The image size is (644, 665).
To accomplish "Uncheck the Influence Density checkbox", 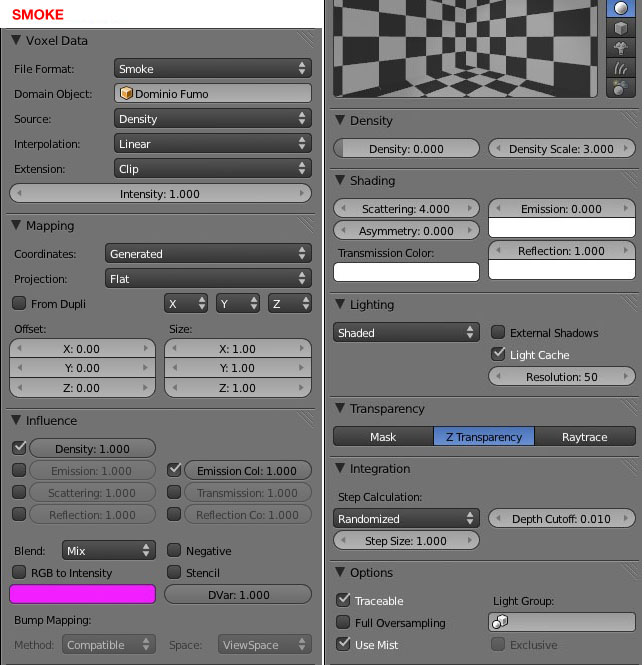I will (x=19, y=448).
